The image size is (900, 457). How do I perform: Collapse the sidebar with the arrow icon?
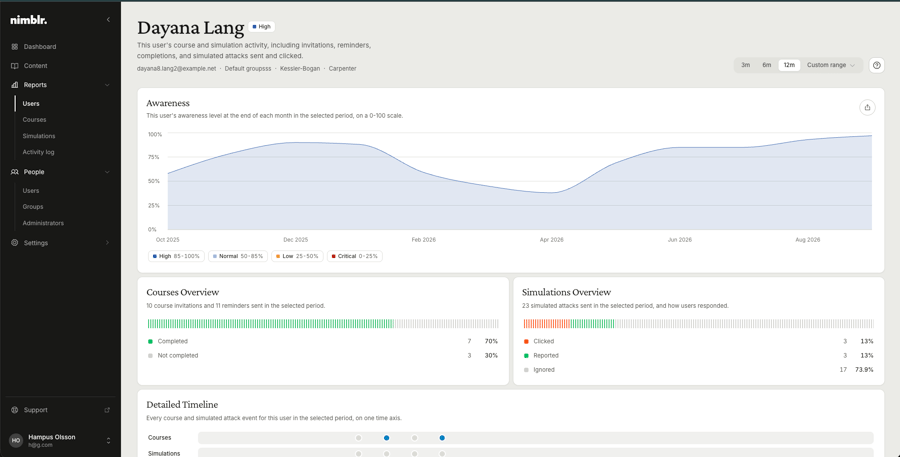(108, 20)
